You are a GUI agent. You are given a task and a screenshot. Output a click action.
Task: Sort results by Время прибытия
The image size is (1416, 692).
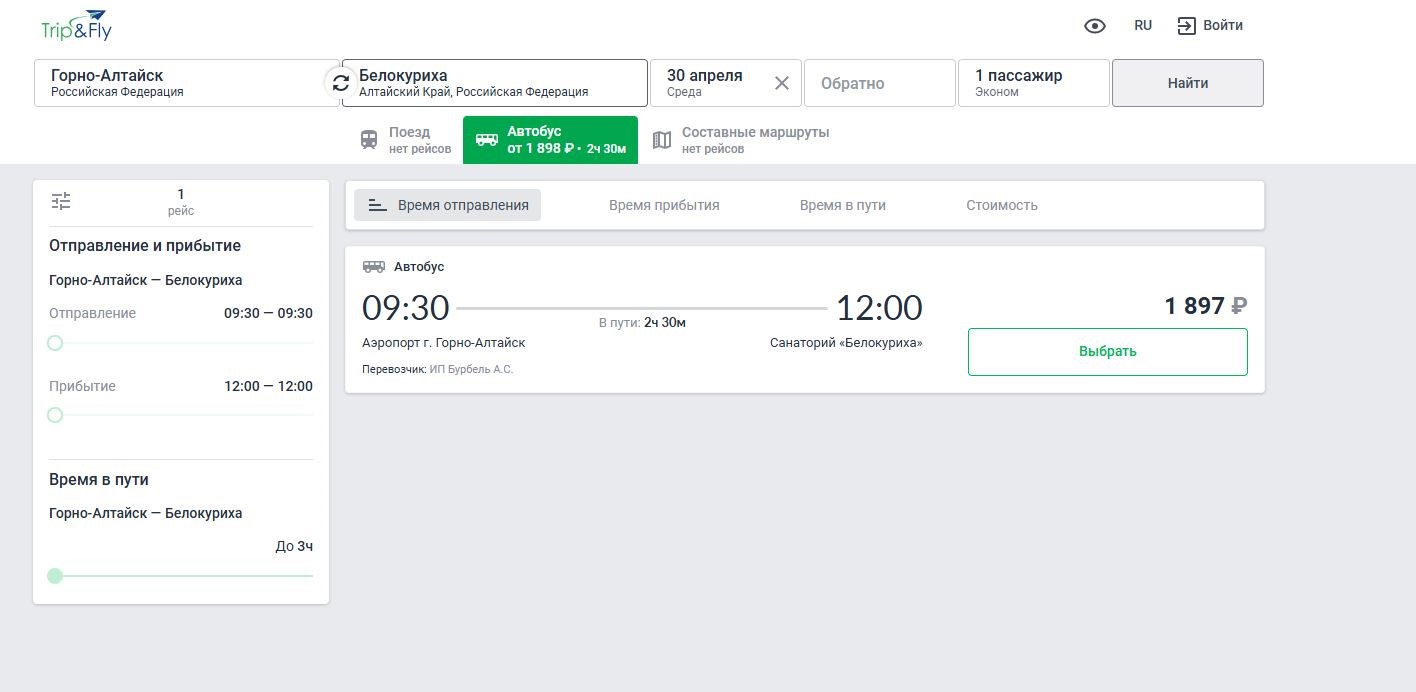pyautogui.click(x=664, y=205)
